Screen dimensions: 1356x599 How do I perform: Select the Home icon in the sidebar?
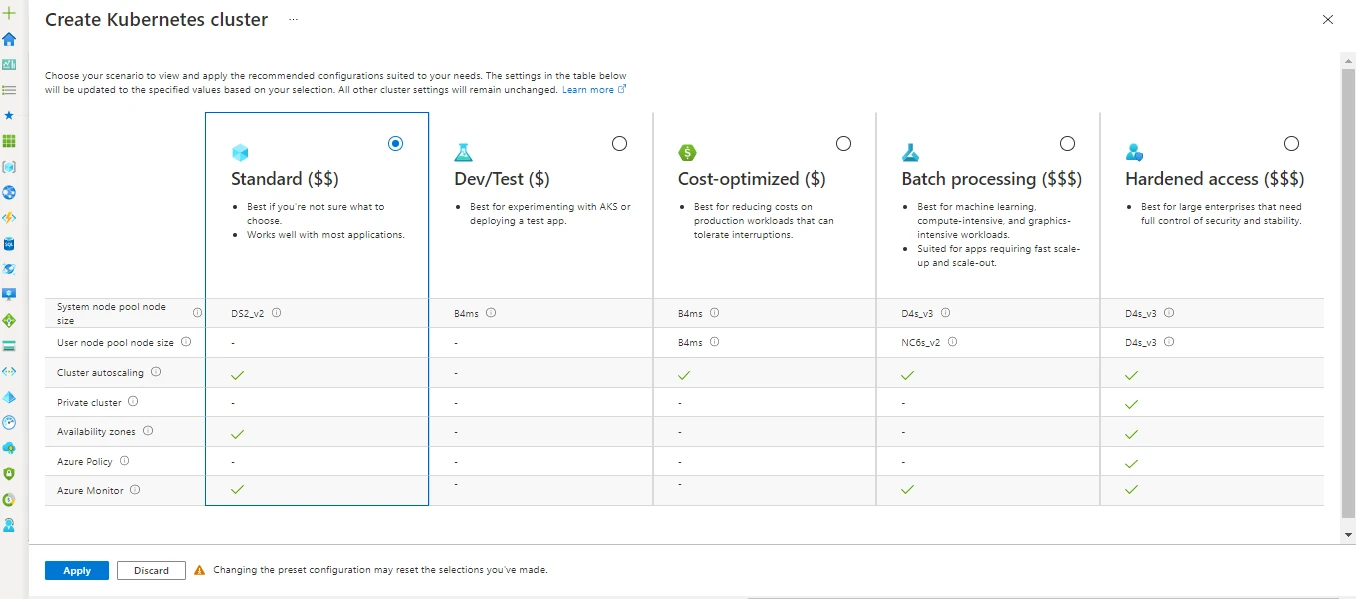[9, 40]
